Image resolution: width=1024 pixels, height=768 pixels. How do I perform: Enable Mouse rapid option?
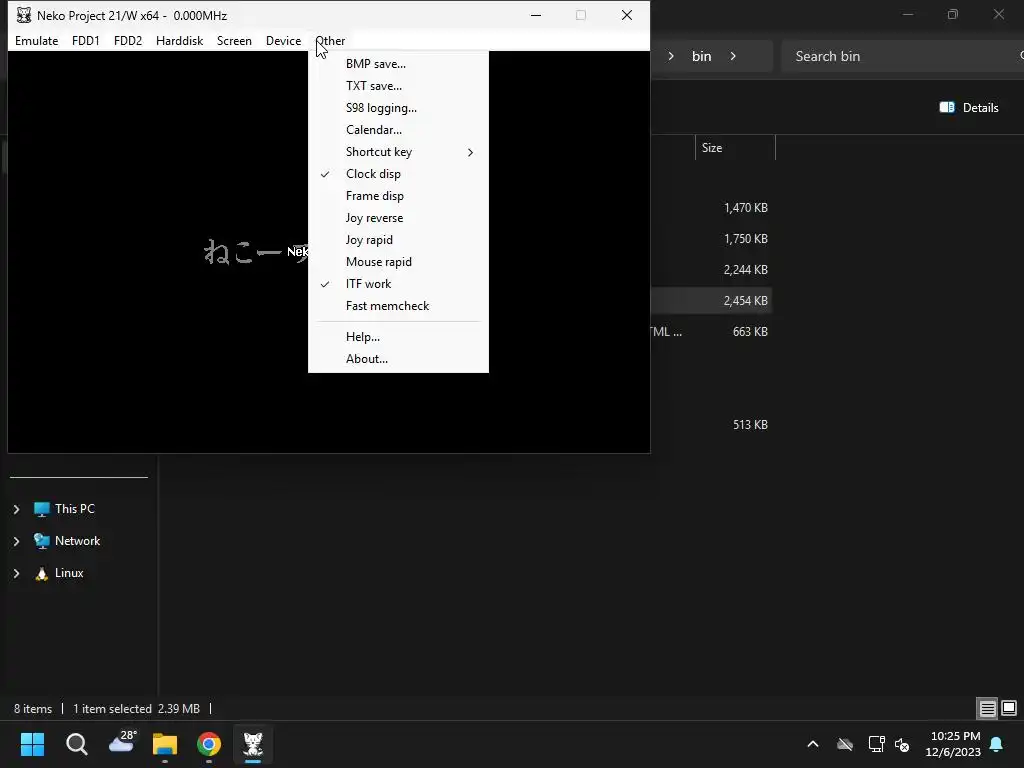pyautogui.click(x=398, y=262)
